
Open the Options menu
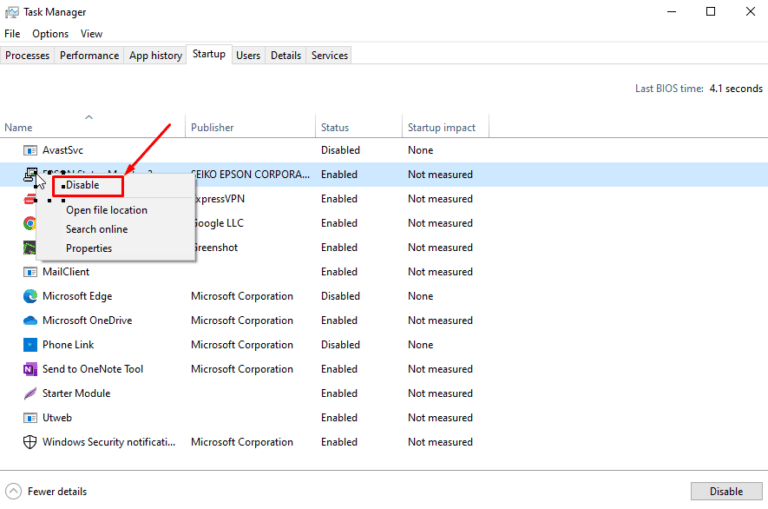coord(50,34)
